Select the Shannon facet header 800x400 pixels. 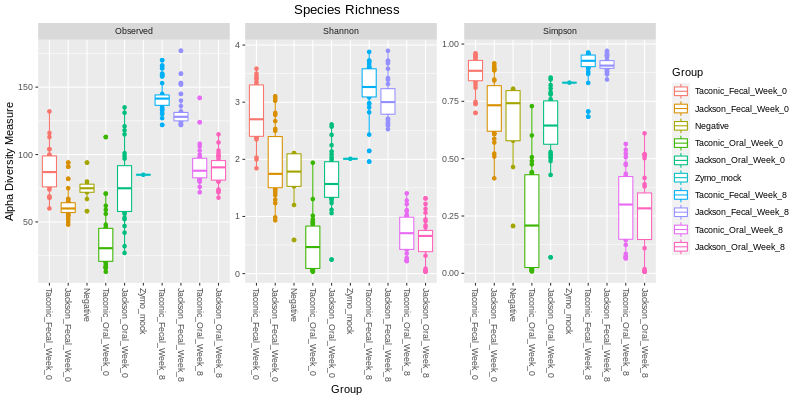click(x=340, y=31)
